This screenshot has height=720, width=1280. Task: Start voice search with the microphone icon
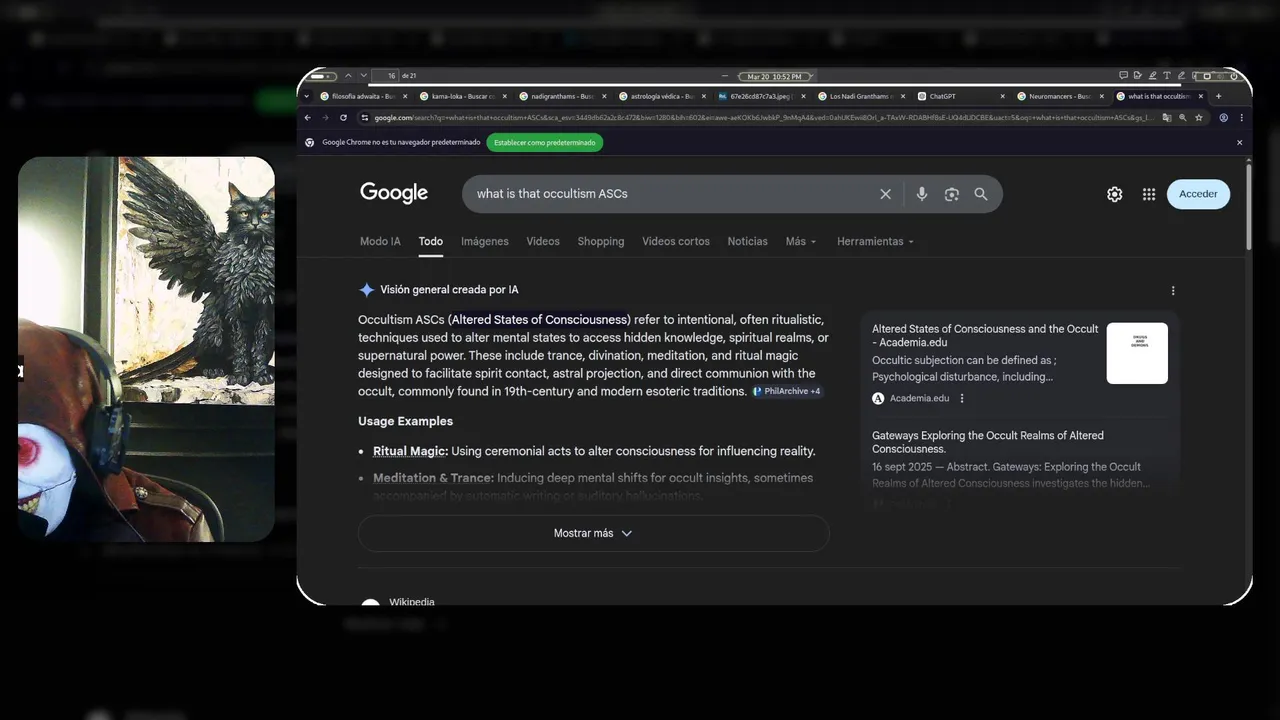pos(922,194)
